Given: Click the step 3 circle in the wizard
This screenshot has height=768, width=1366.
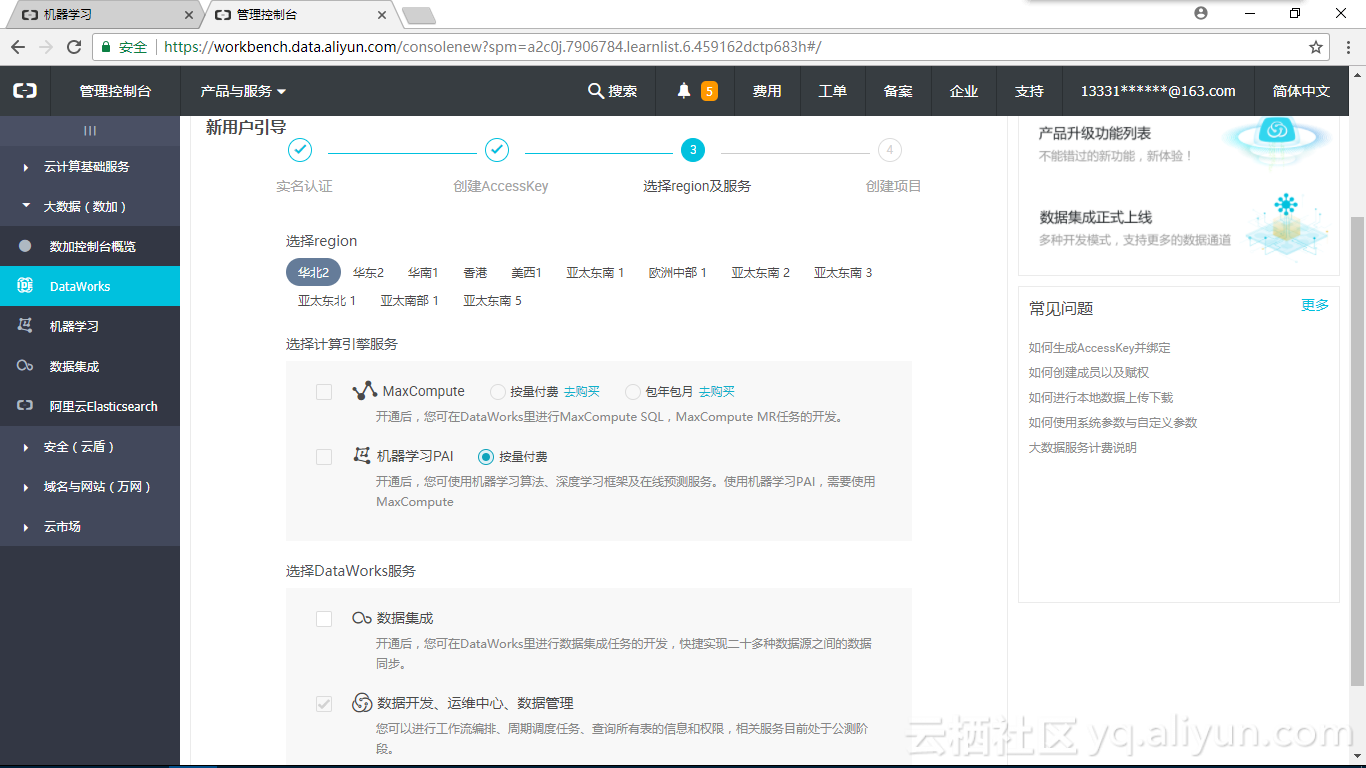Looking at the screenshot, I should coord(693,150).
